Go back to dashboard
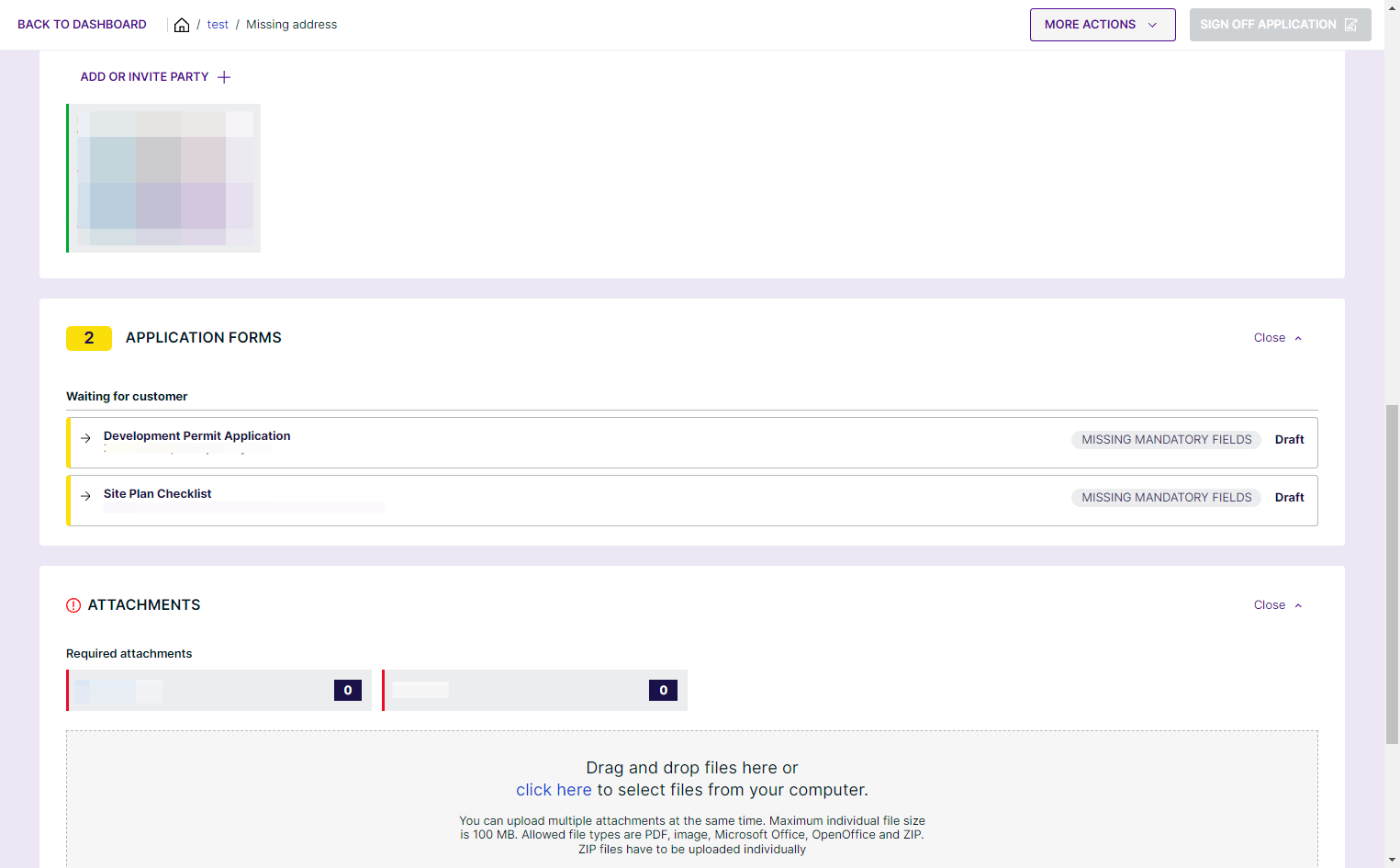 [x=82, y=25]
